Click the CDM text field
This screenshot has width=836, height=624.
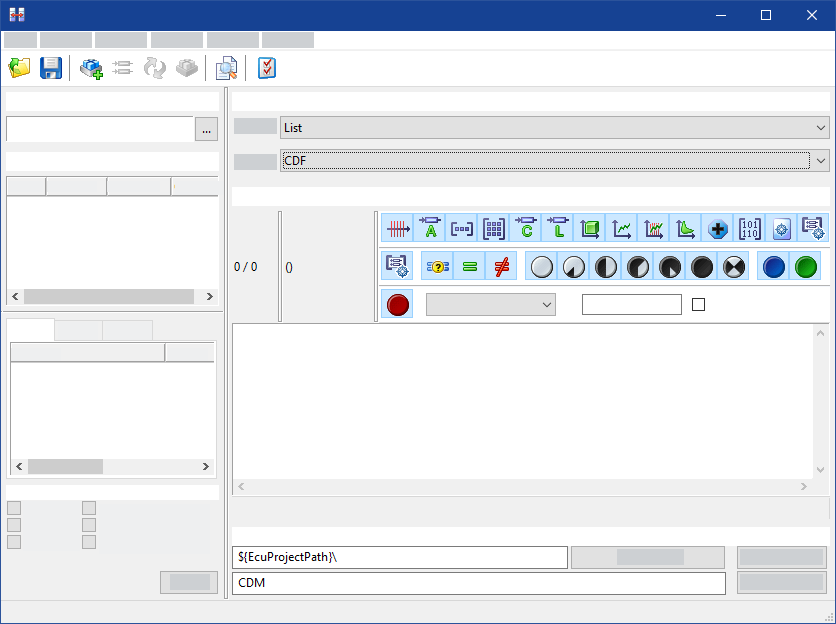[x=479, y=583]
